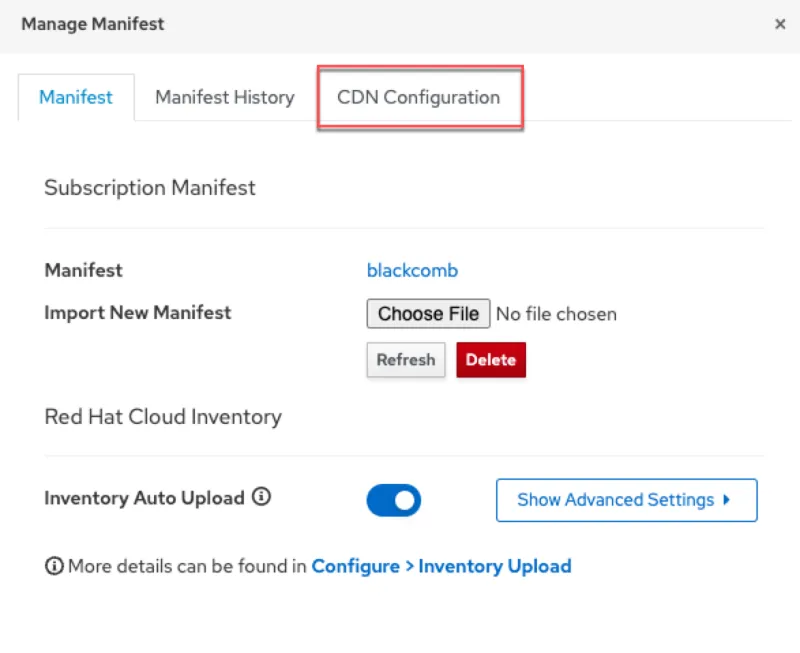Click info icon before 'More details' text

(54, 566)
